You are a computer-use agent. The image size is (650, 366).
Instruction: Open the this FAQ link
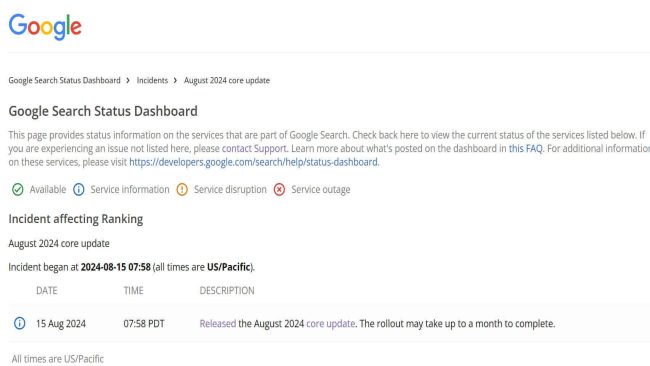(526, 148)
